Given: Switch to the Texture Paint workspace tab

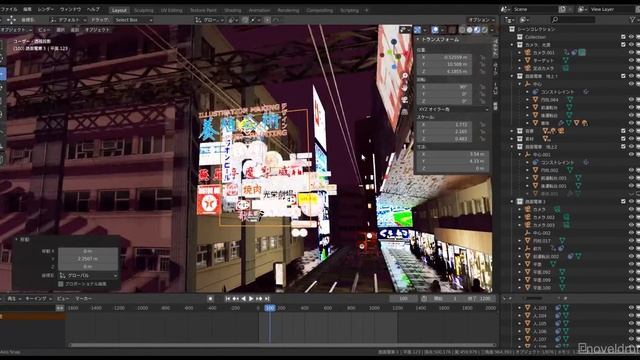Looking at the screenshot, I should coord(203,10).
